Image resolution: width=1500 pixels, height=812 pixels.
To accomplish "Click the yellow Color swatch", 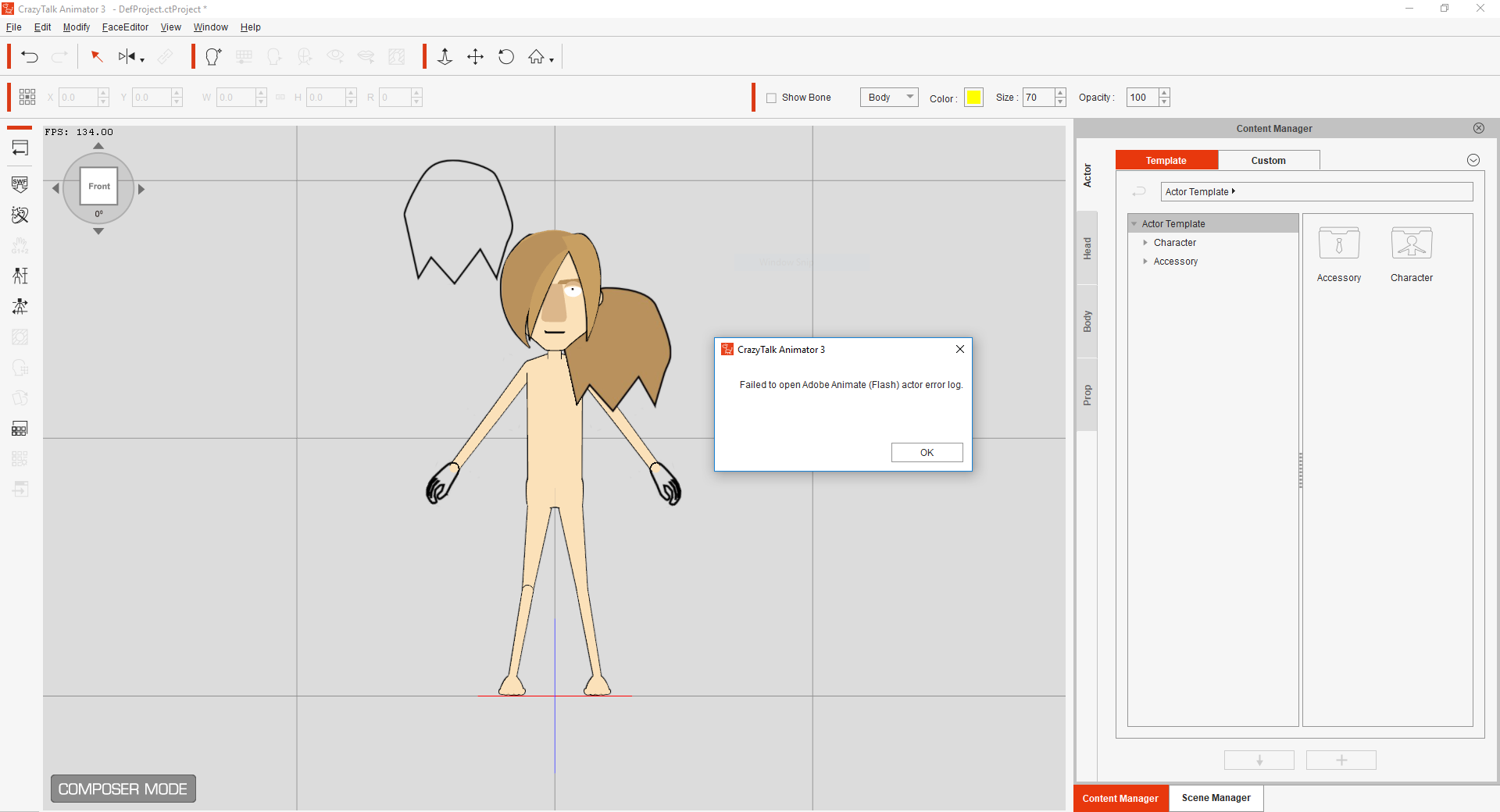I will tap(973, 98).
